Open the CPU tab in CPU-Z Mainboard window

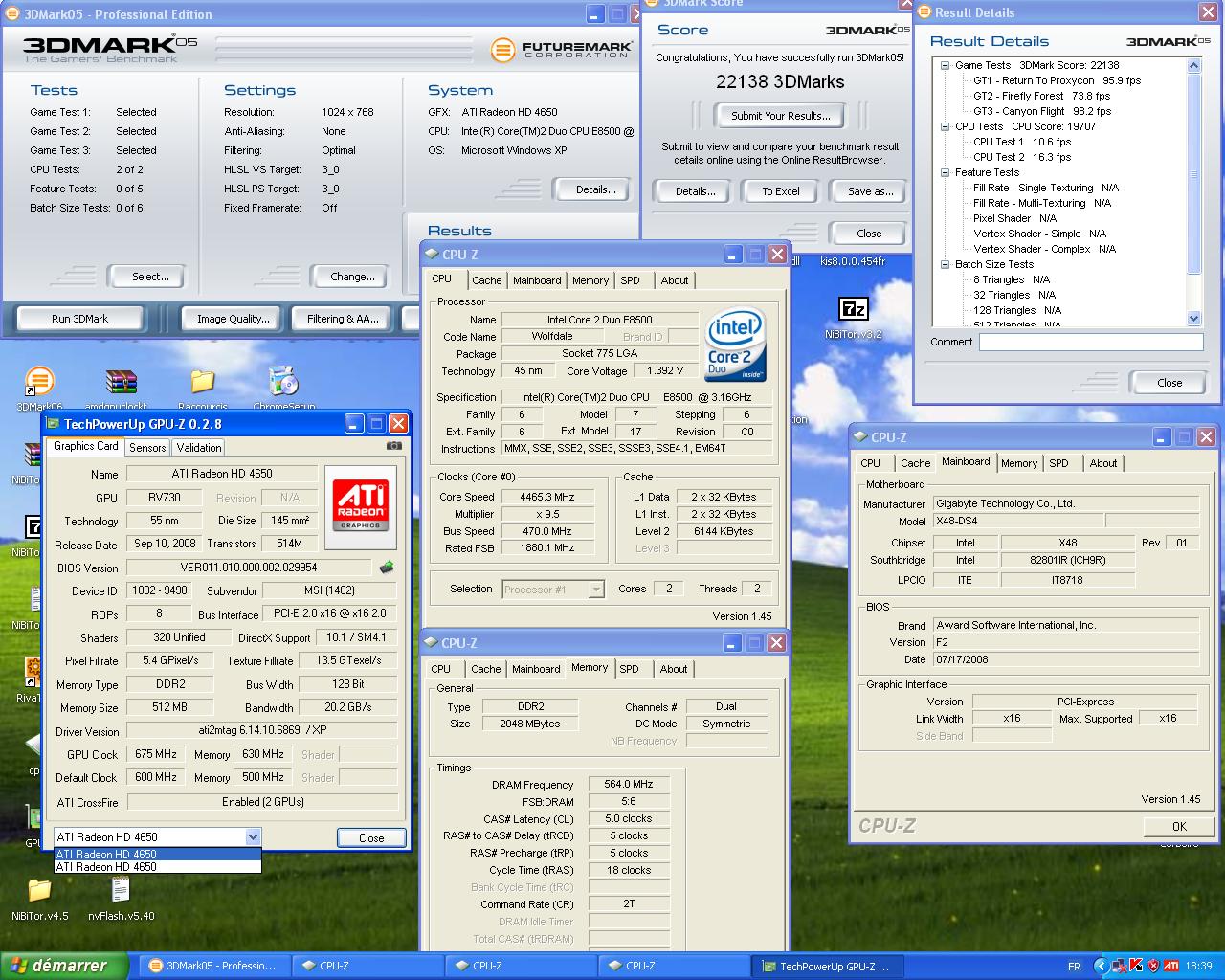pos(870,463)
